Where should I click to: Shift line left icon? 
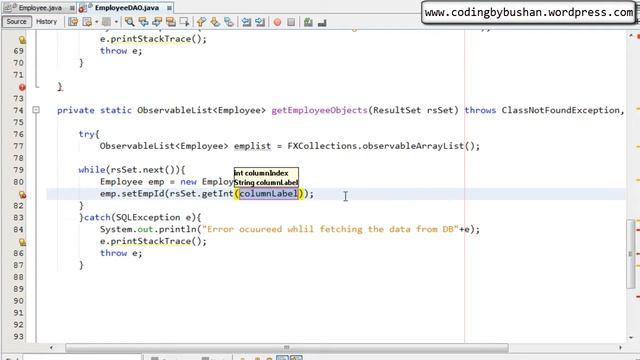[246, 22]
